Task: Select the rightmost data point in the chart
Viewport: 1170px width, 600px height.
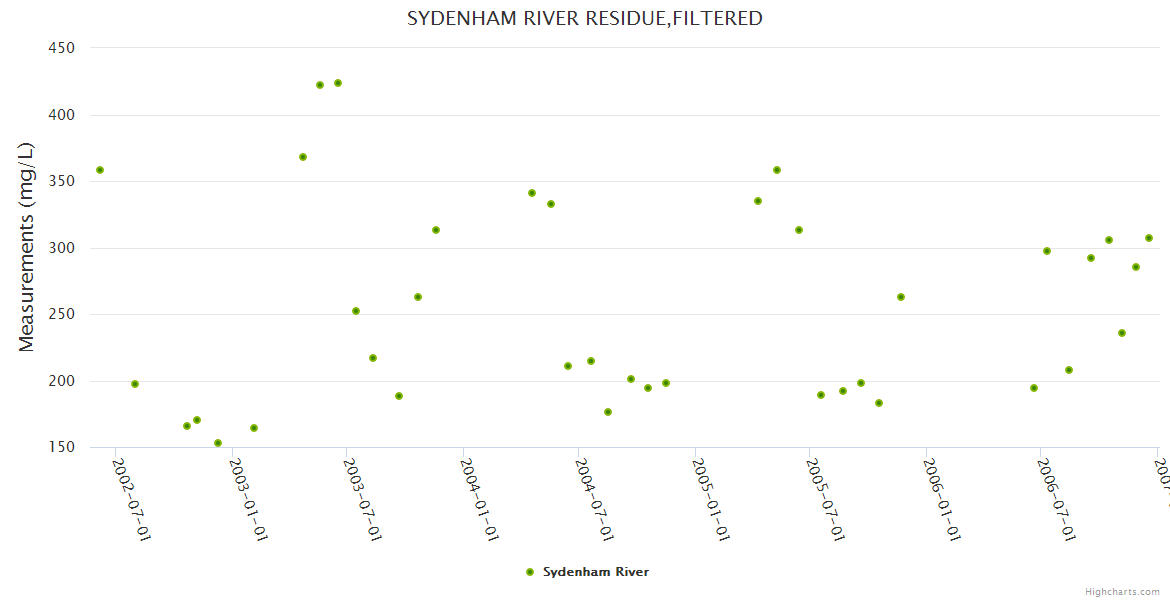Action: [x=1149, y=238]
